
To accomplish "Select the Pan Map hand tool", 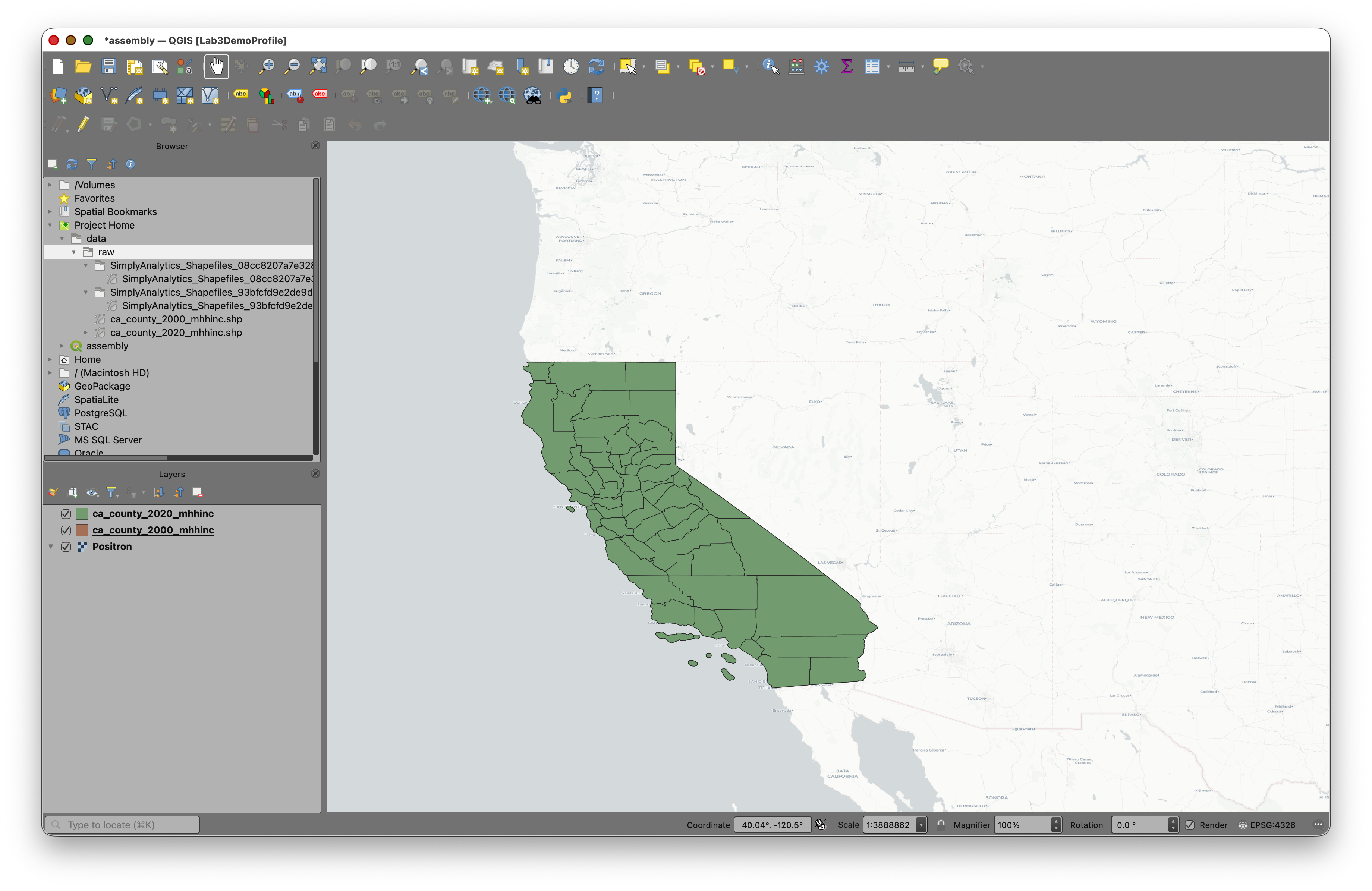I will [216, 66].
